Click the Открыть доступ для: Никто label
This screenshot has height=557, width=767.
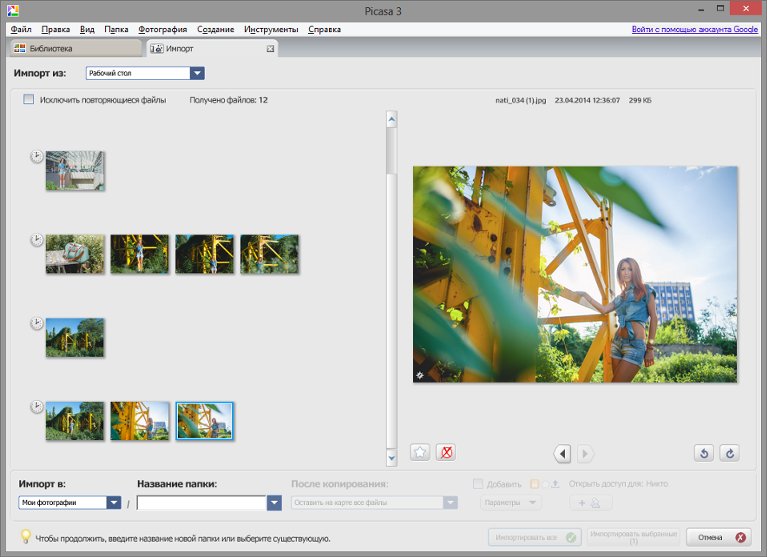618,484
